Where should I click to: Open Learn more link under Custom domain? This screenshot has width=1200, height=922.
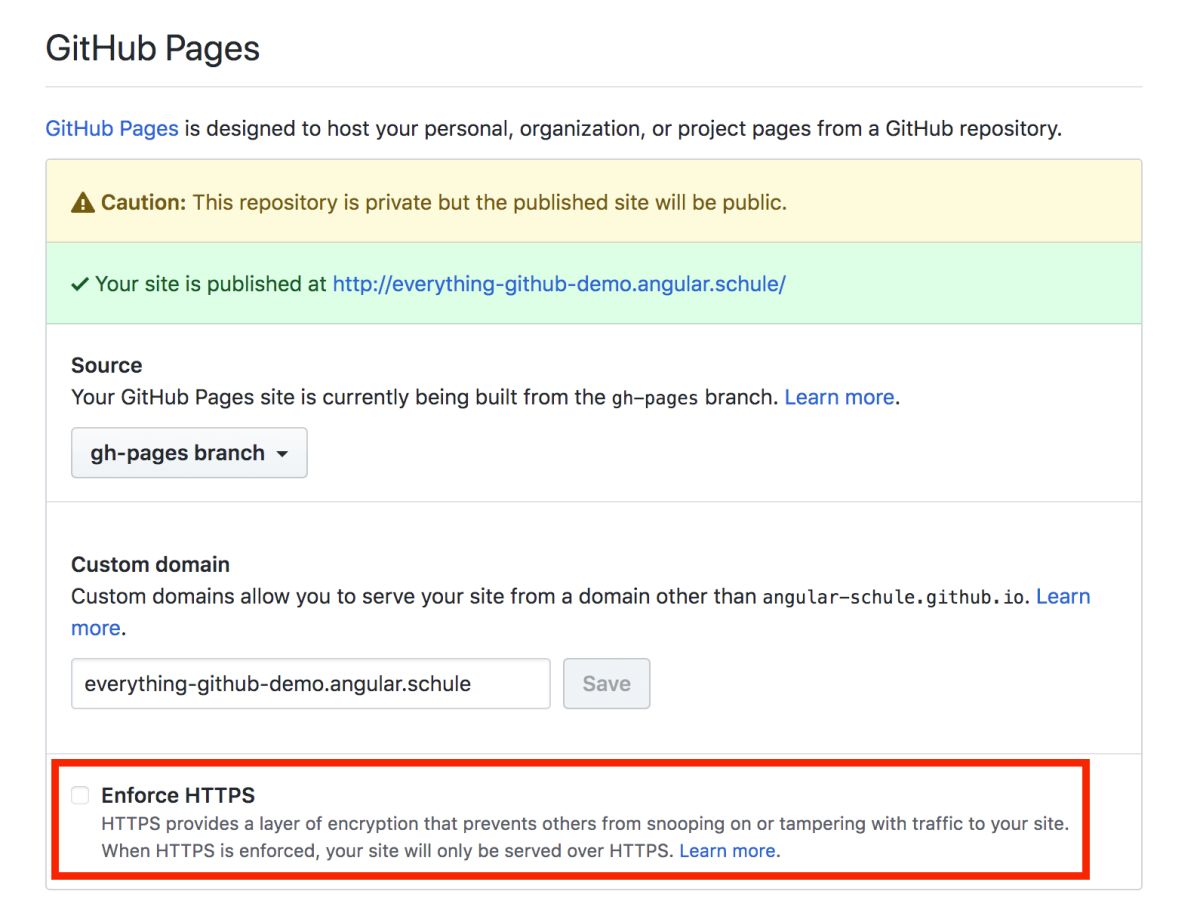click(1063, 597)
